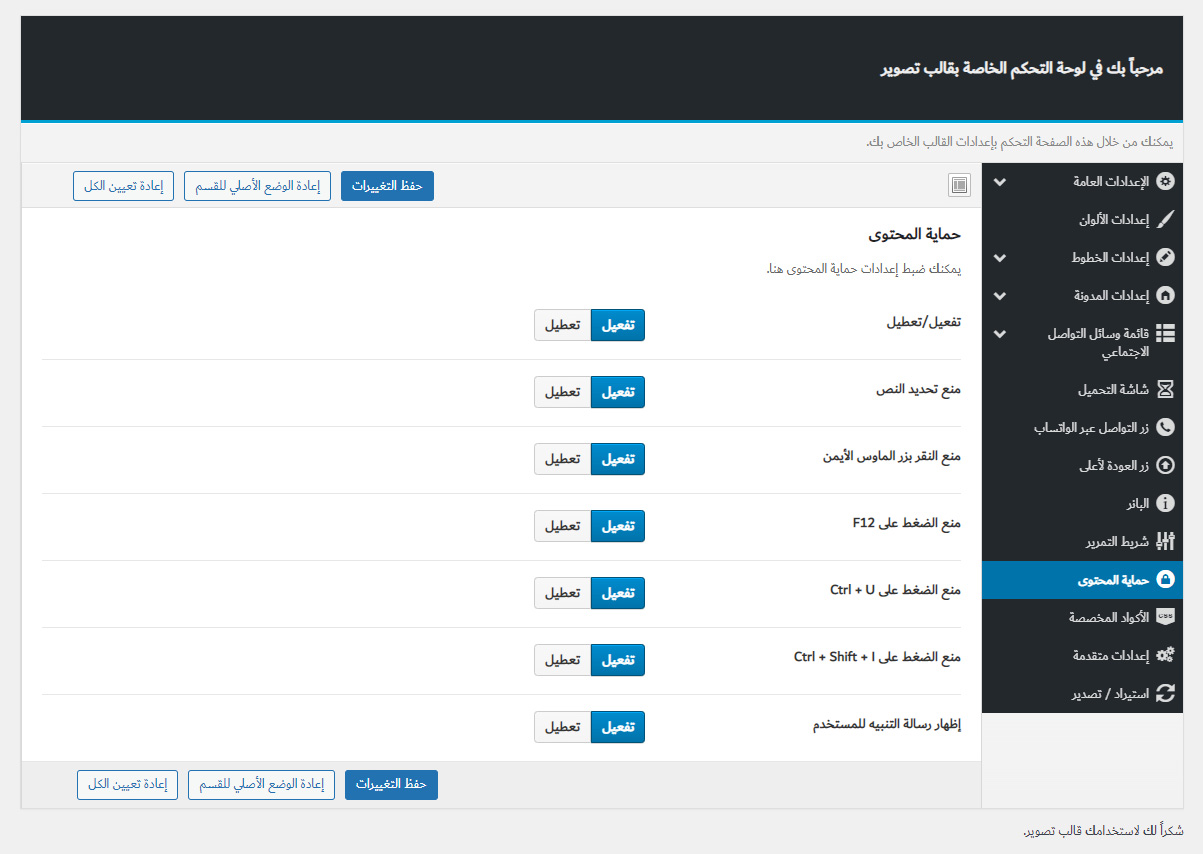
Task: Disable the منع تحديد النص option
Action: (562, 392)
